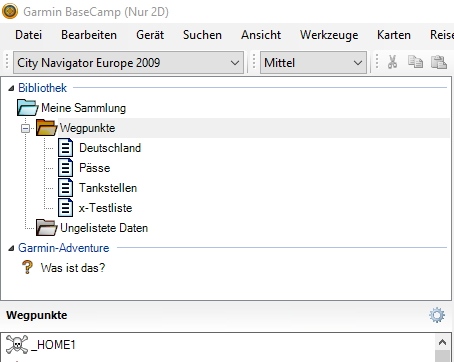This screenshot has height=362, width=454.
Task: Open the Bearbeiten menu
Action: 89,35
